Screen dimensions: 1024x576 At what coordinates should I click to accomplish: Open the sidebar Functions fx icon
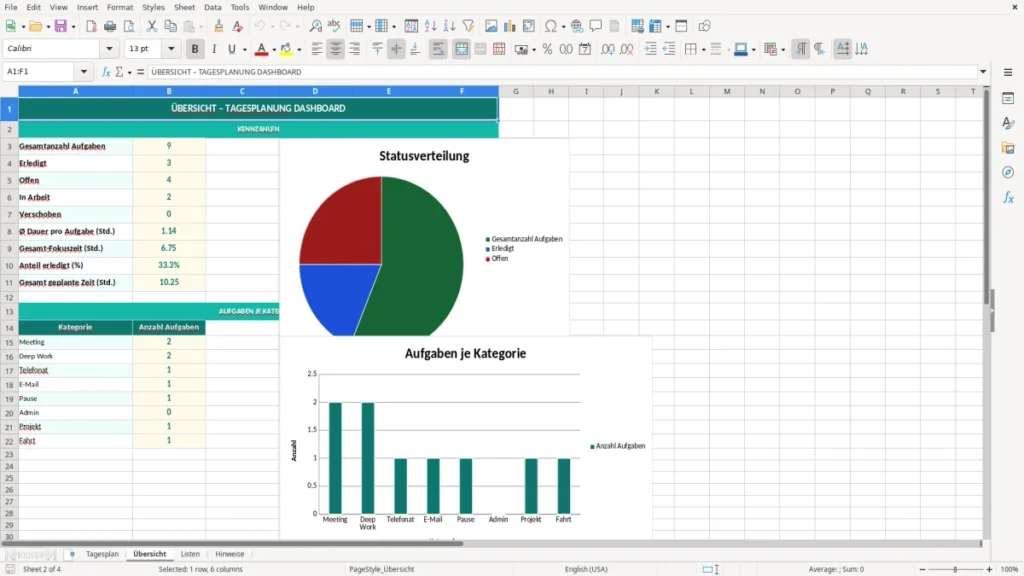point(1008,197)
